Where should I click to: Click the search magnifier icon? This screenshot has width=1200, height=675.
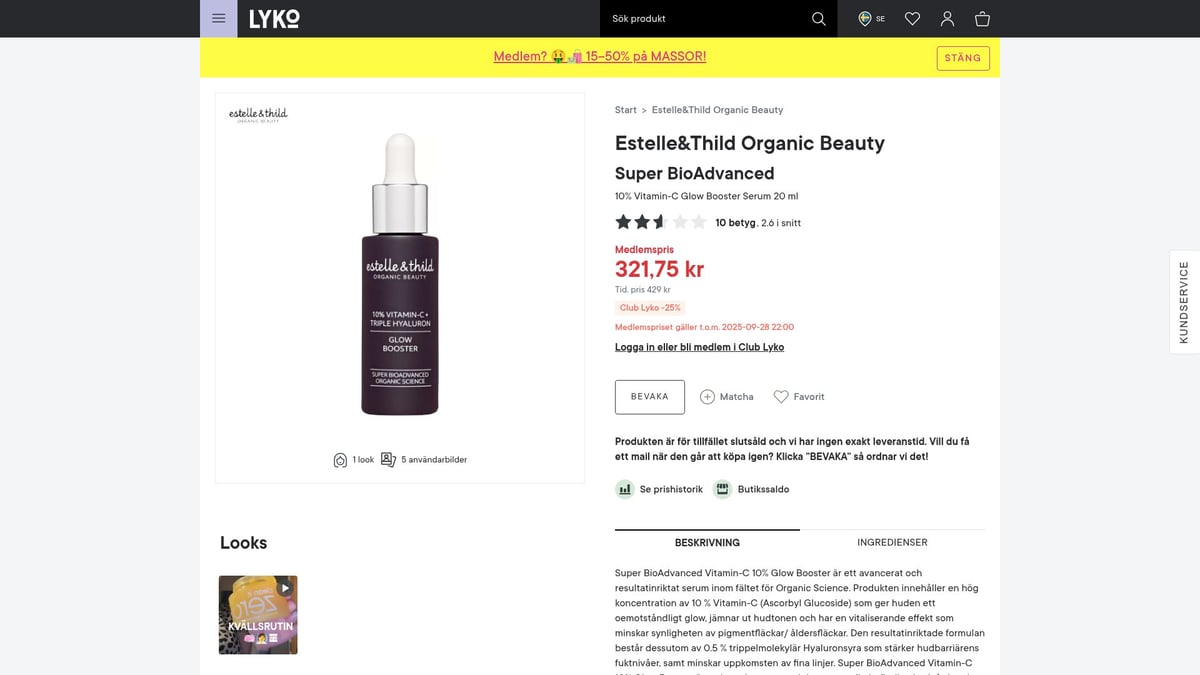[818, 19]
